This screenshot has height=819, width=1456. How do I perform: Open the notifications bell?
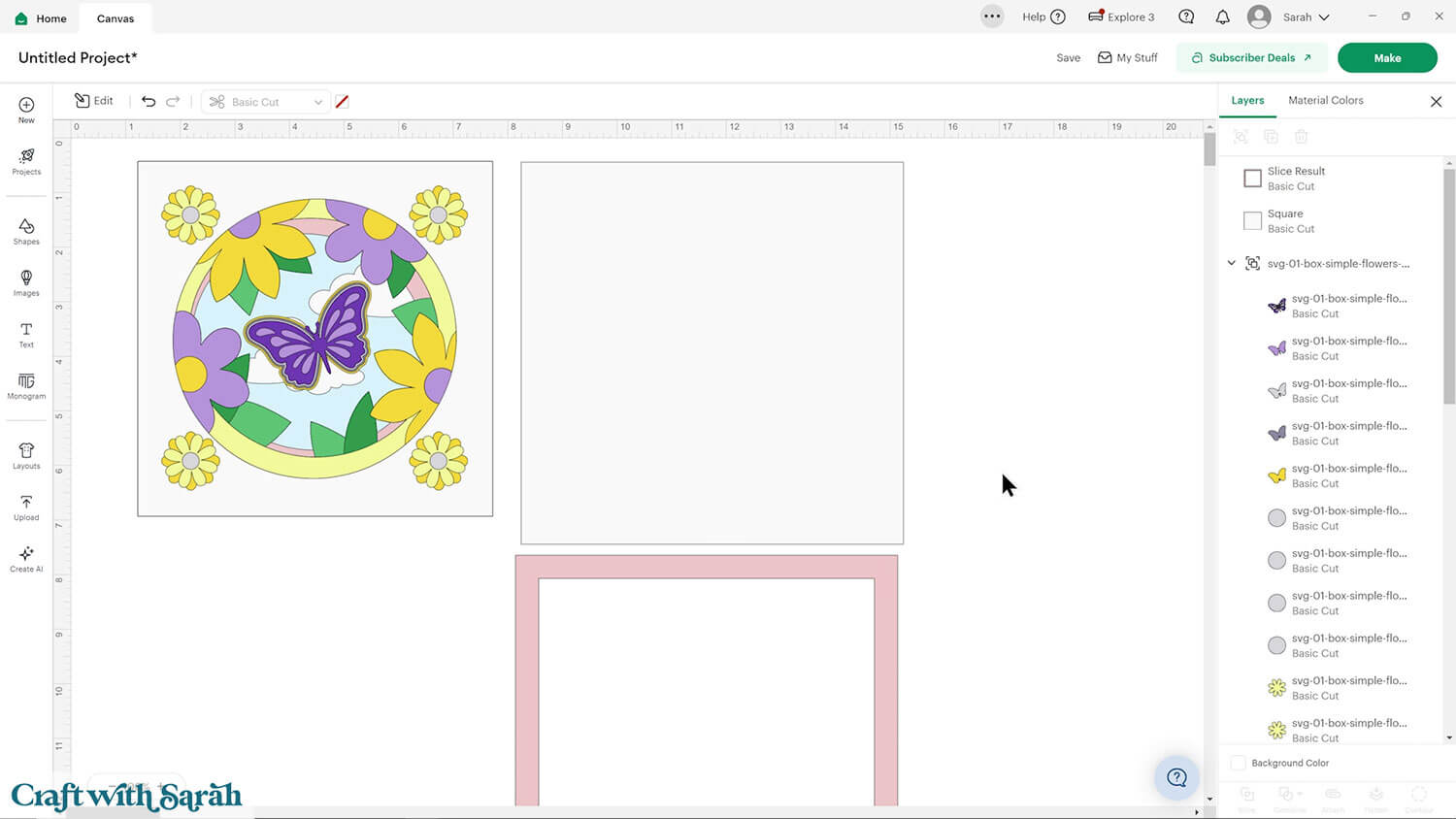point(1222,16)
